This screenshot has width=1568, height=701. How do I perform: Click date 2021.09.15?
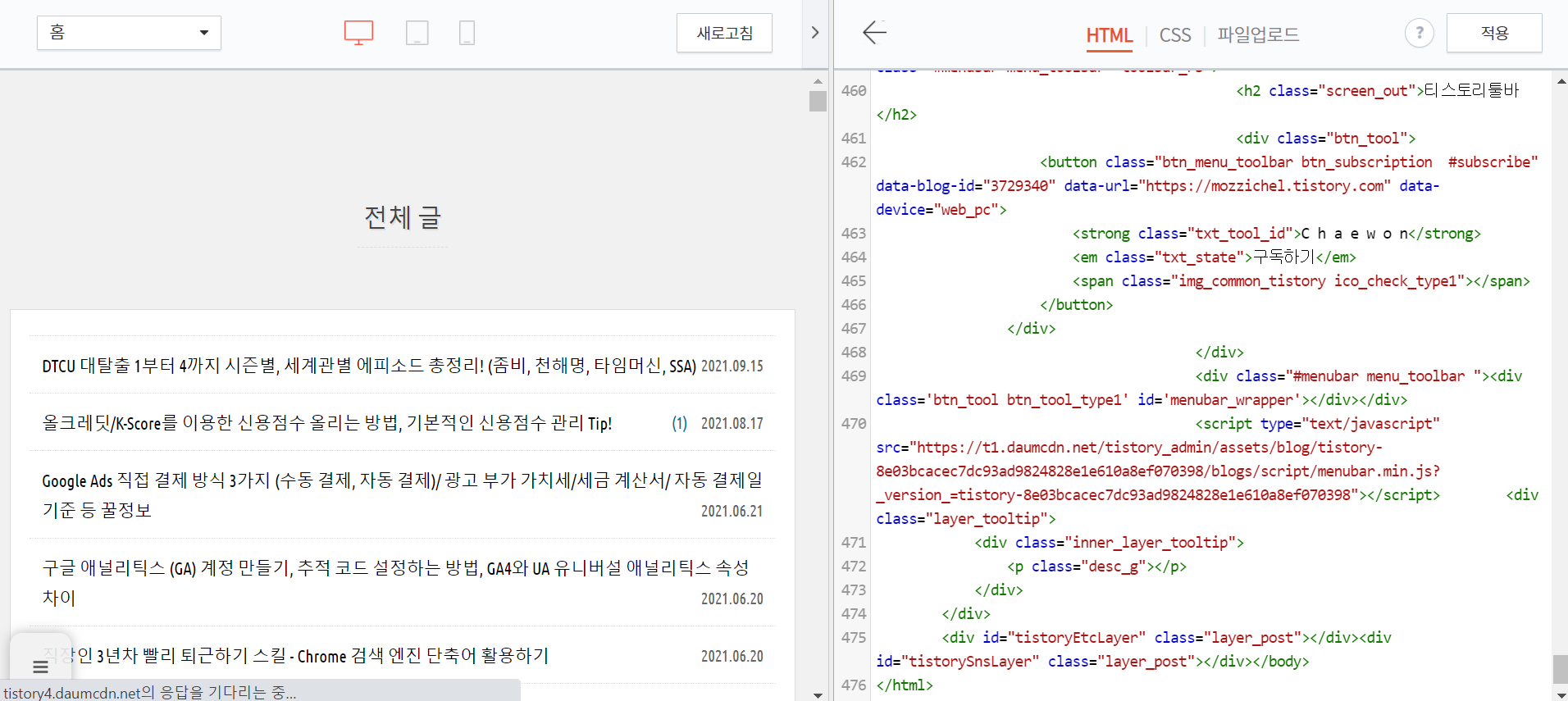pyautogui.click(x=732, y=366)
